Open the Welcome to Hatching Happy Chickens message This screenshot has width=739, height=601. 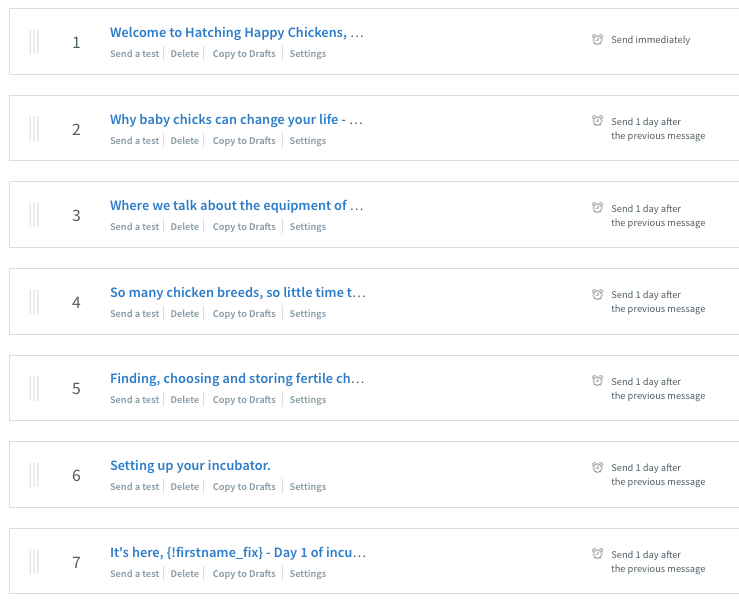(237, 32)
